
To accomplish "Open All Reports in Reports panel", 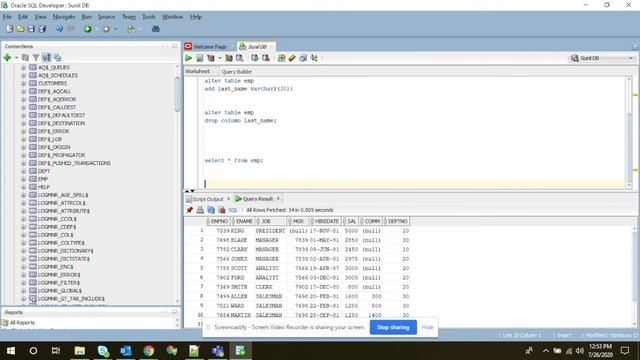I will pyautogui.click(x=22, y=322).
